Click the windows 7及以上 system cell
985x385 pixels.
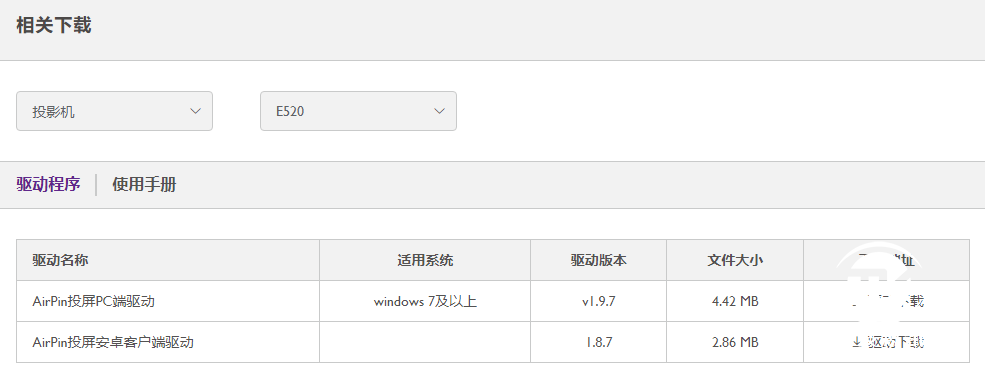tap(425, 301)
